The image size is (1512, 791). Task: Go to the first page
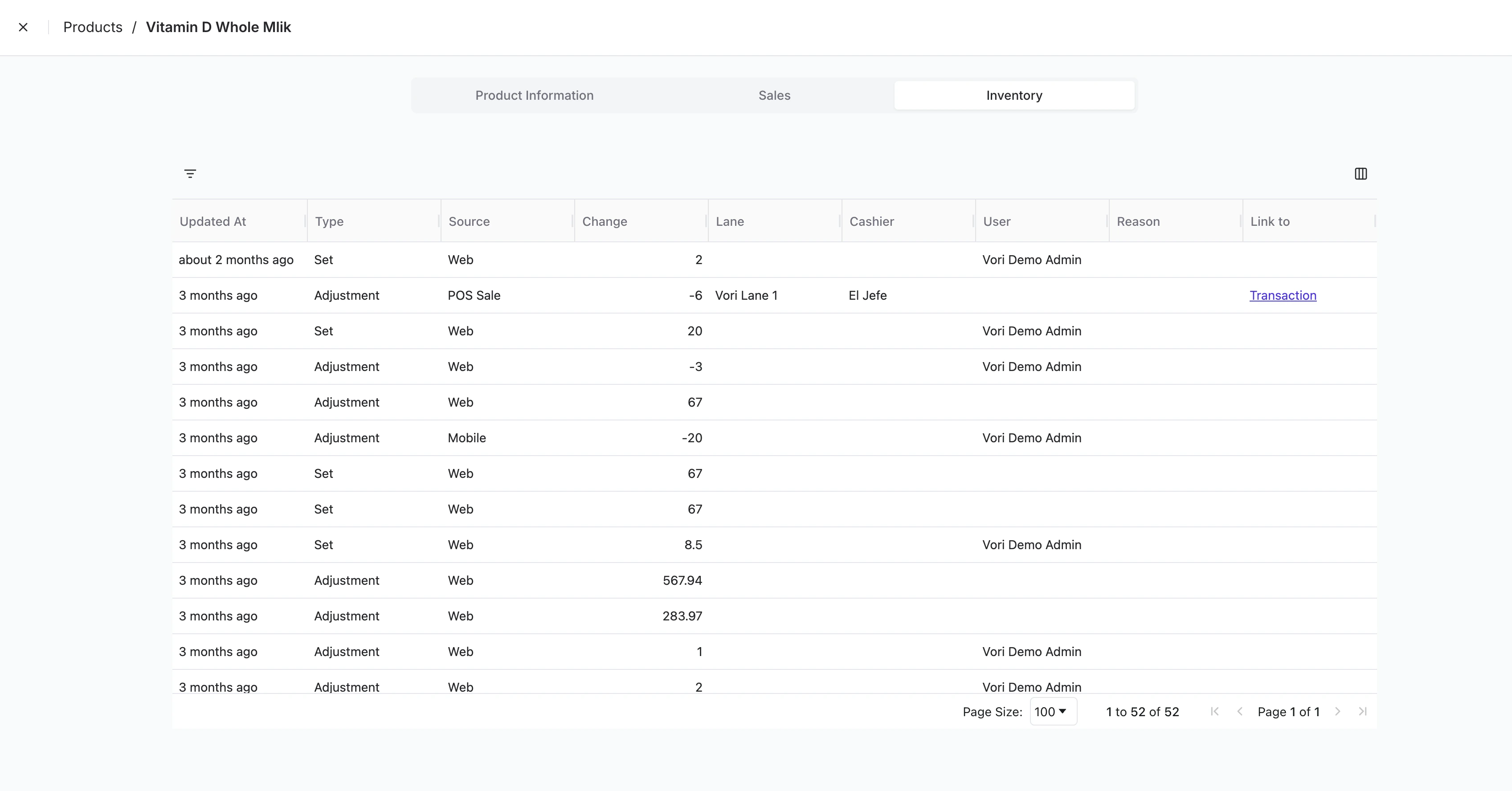tap(1214, 711)
